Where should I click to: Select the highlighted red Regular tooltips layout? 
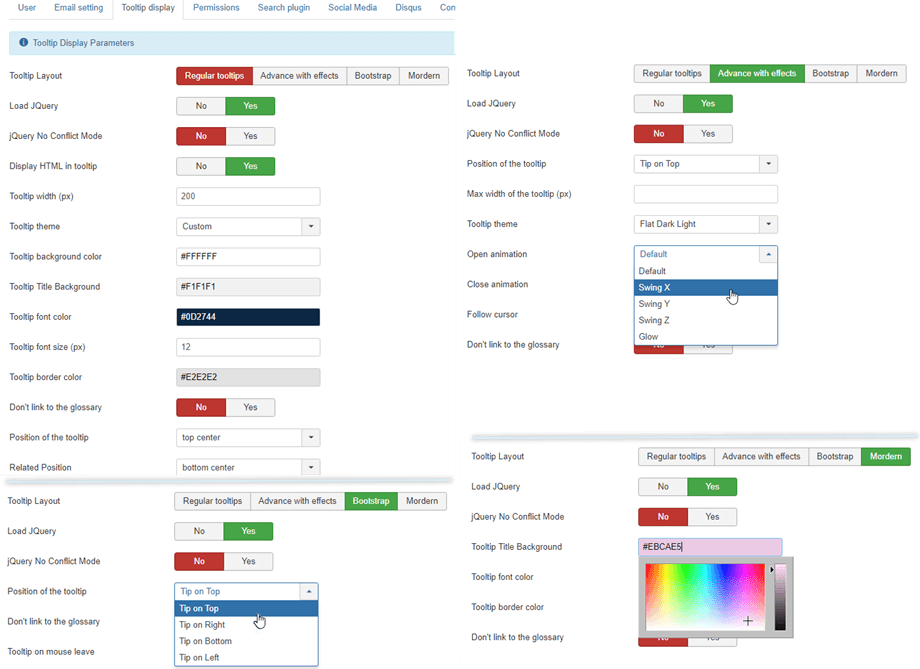pos(214,76)
